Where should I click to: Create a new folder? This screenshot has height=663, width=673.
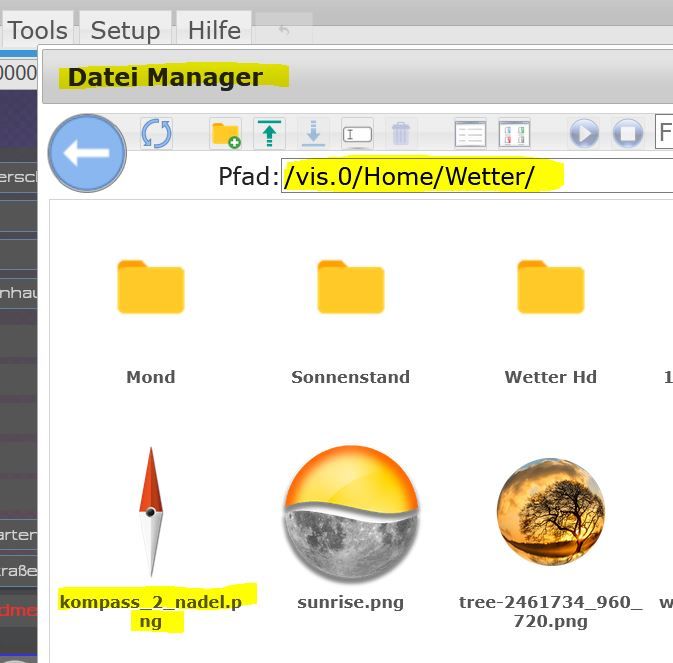pos(226,133)
